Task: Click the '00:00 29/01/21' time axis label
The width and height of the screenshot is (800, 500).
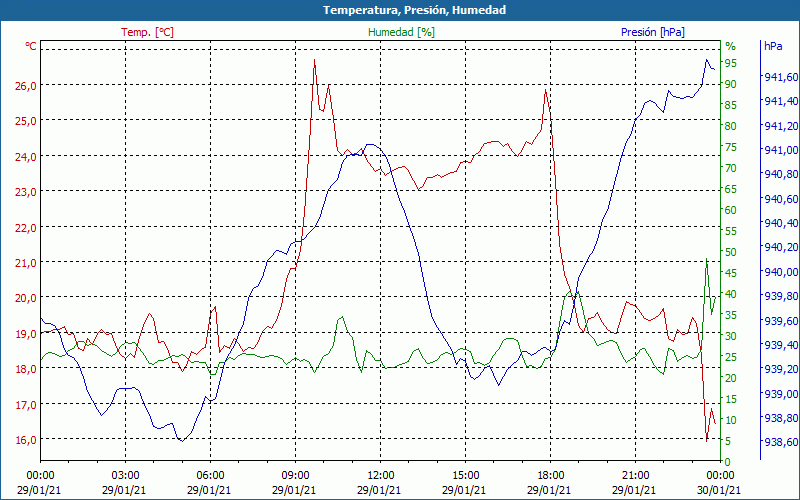Action: (39, 483)
